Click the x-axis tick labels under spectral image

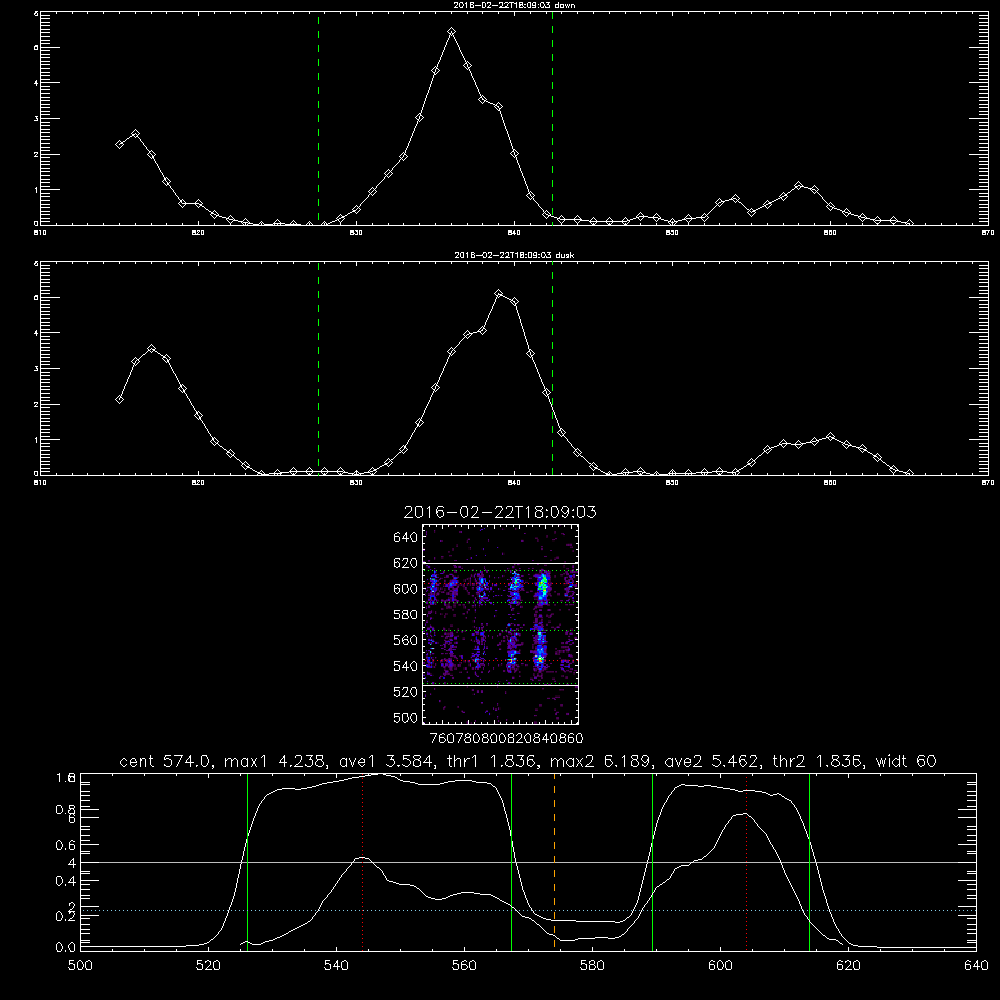506,739
